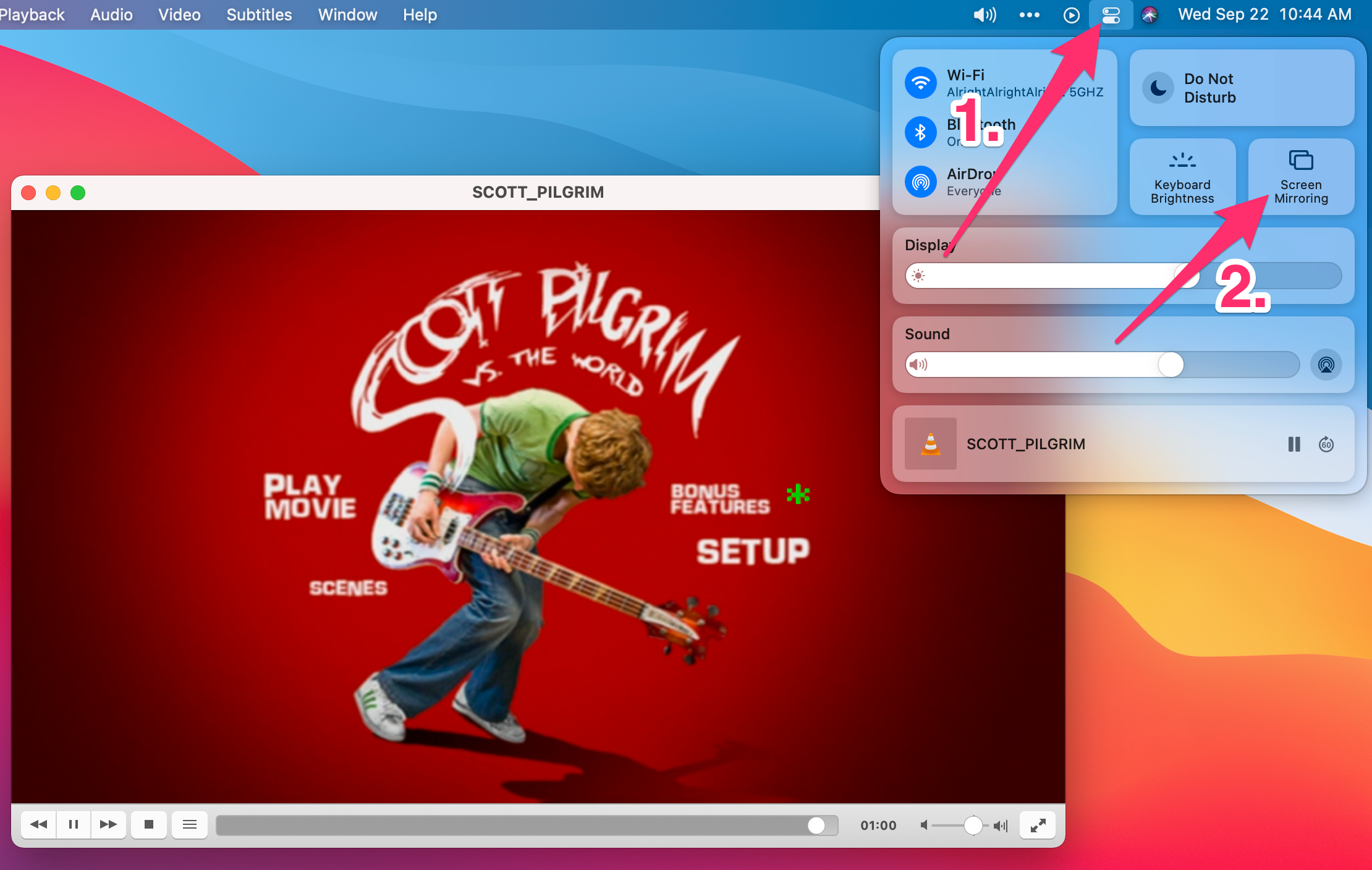Pause SCOTT_PILGRIM in Now Playing widget
Image resolution: width=1372 pixels, height=870 pixels.
(1294, 444)
